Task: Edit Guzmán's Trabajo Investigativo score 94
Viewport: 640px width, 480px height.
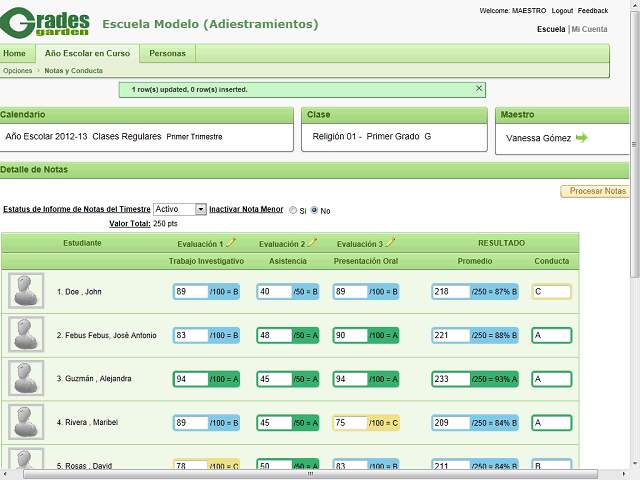Action: click(191, 379)
